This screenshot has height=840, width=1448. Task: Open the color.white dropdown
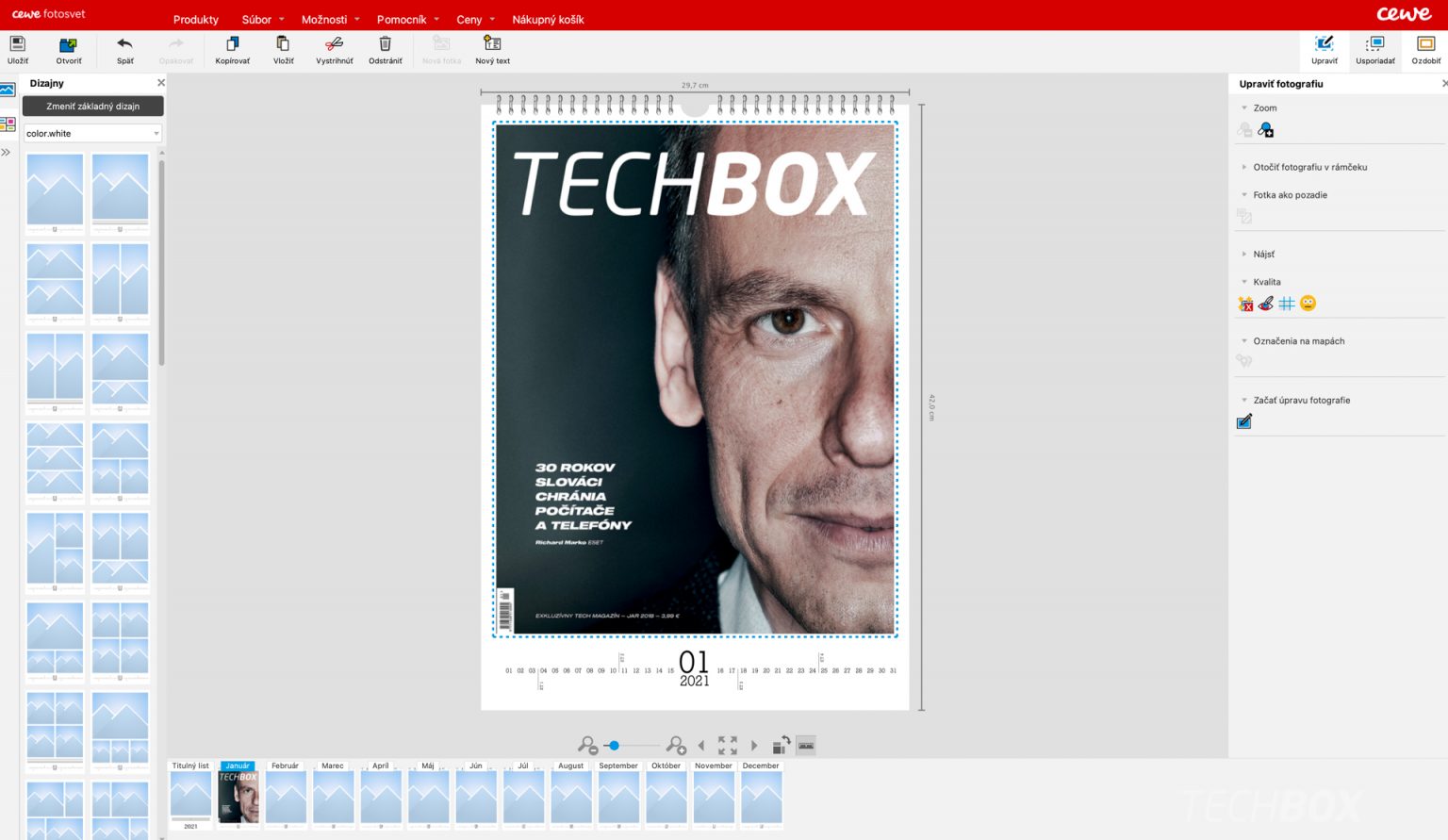pyautogui.click(x=92, y=133)
